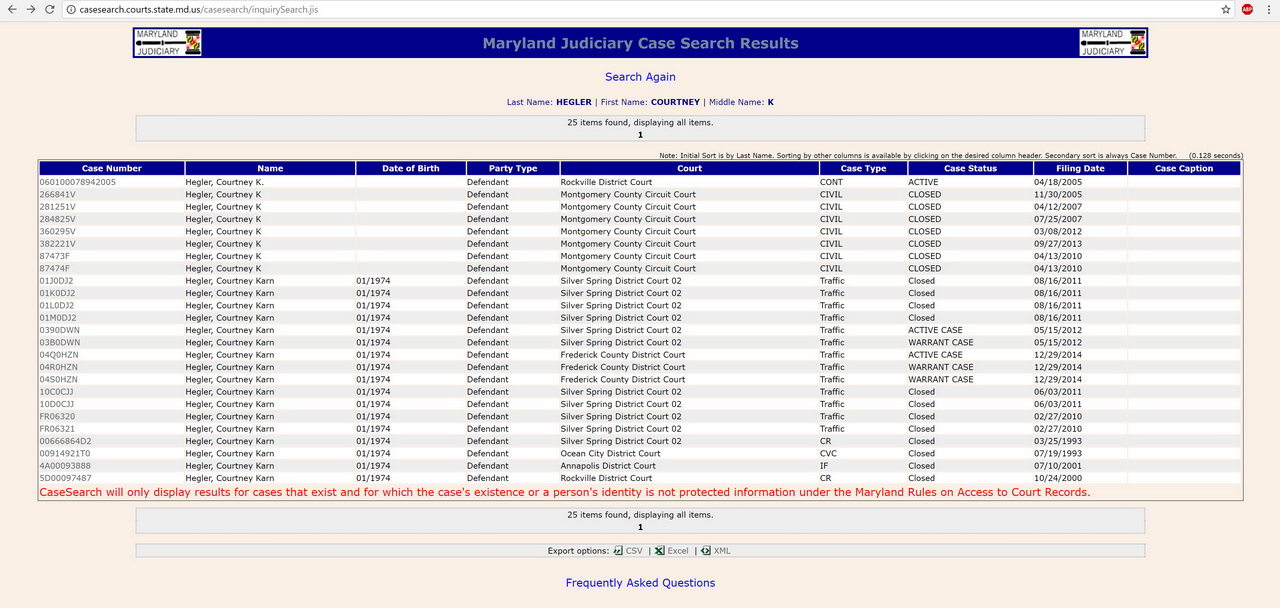Viewport: 1280px width, 608px height.
Task: Click the browser back arrow
Action: coord(11,9)
